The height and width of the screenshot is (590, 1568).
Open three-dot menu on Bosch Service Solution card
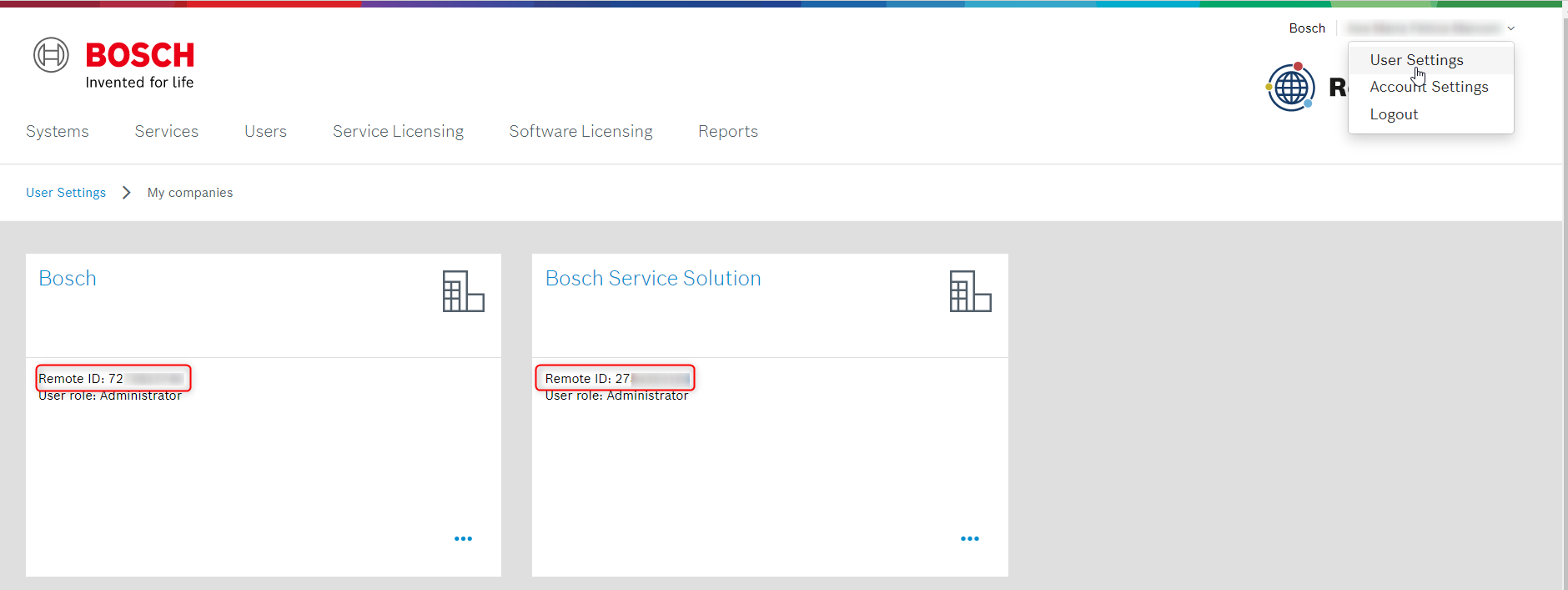click(x=970, y=539)
